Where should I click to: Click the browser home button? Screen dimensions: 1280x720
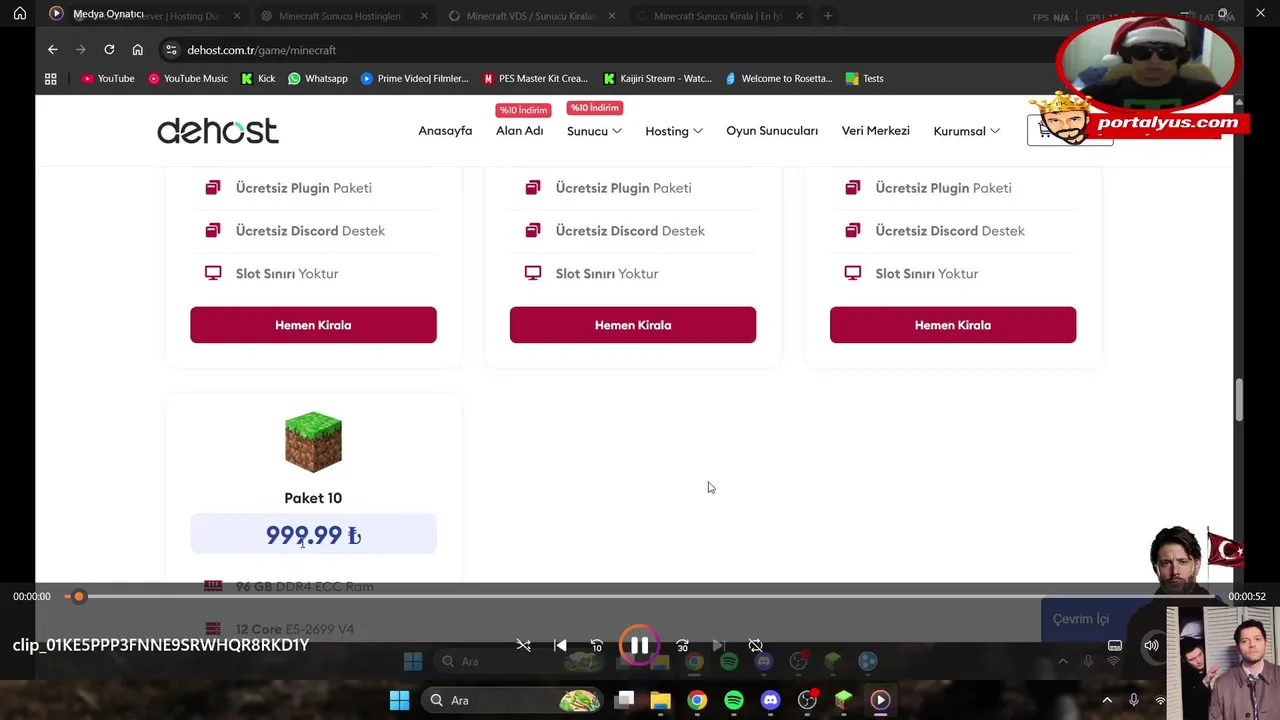[x=138, y=50]
